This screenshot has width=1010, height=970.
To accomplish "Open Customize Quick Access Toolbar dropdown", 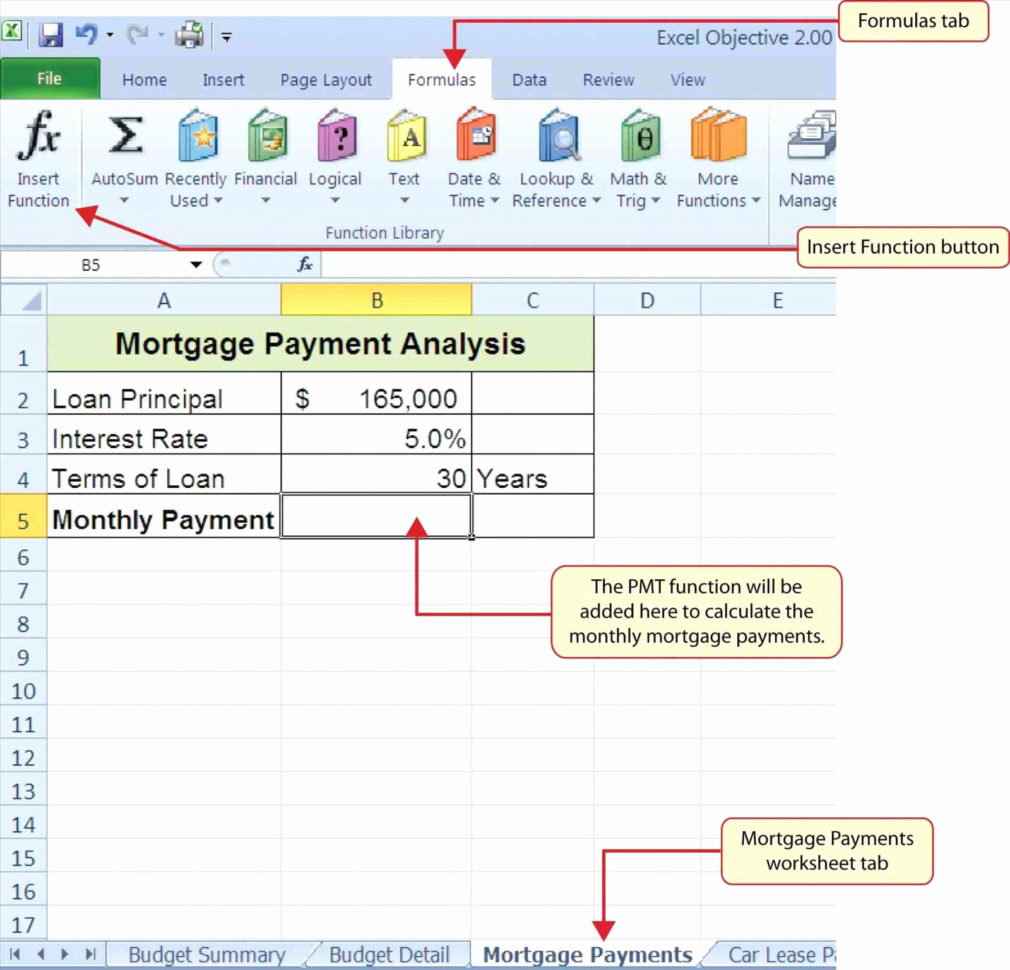I will coord(226,37).
